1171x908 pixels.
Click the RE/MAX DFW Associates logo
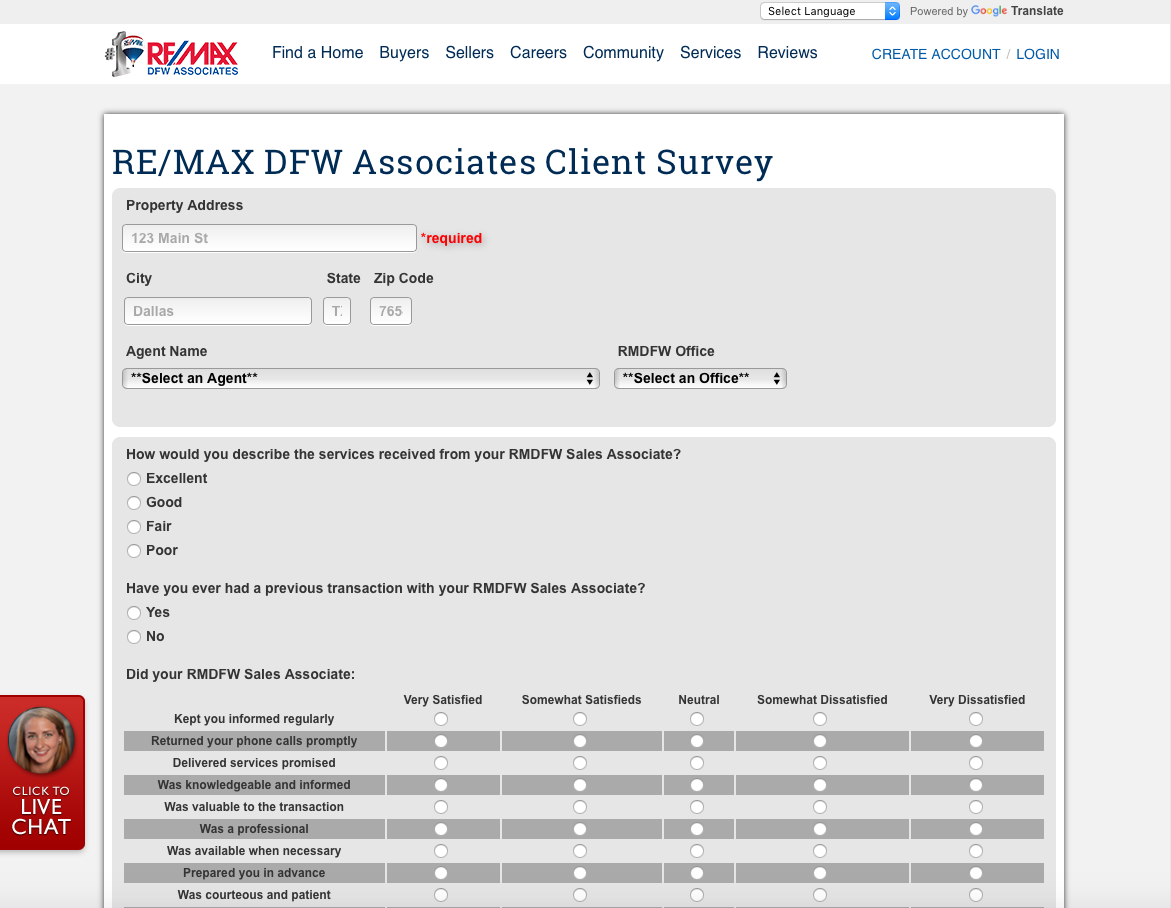pos(172,53)
